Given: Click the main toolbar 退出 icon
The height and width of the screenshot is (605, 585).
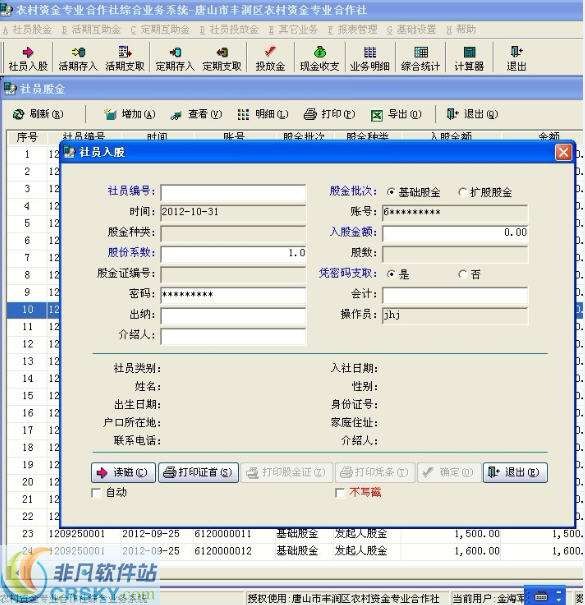Looking at the screenshot, I should point(516,58).
